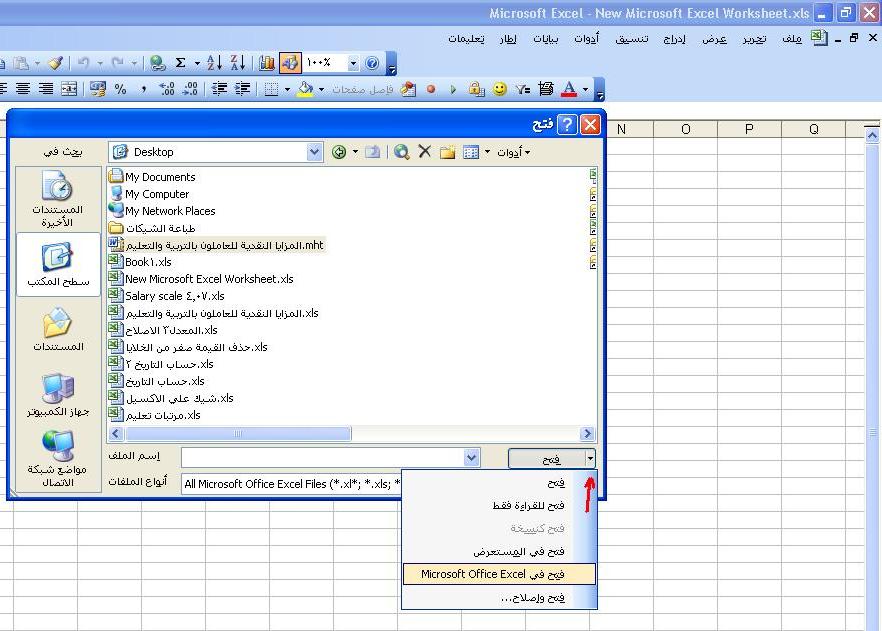Open the Views dropdown arrow
Image resolution: width=882 pixels, height=631 pixels.
(x=487, y=152)
